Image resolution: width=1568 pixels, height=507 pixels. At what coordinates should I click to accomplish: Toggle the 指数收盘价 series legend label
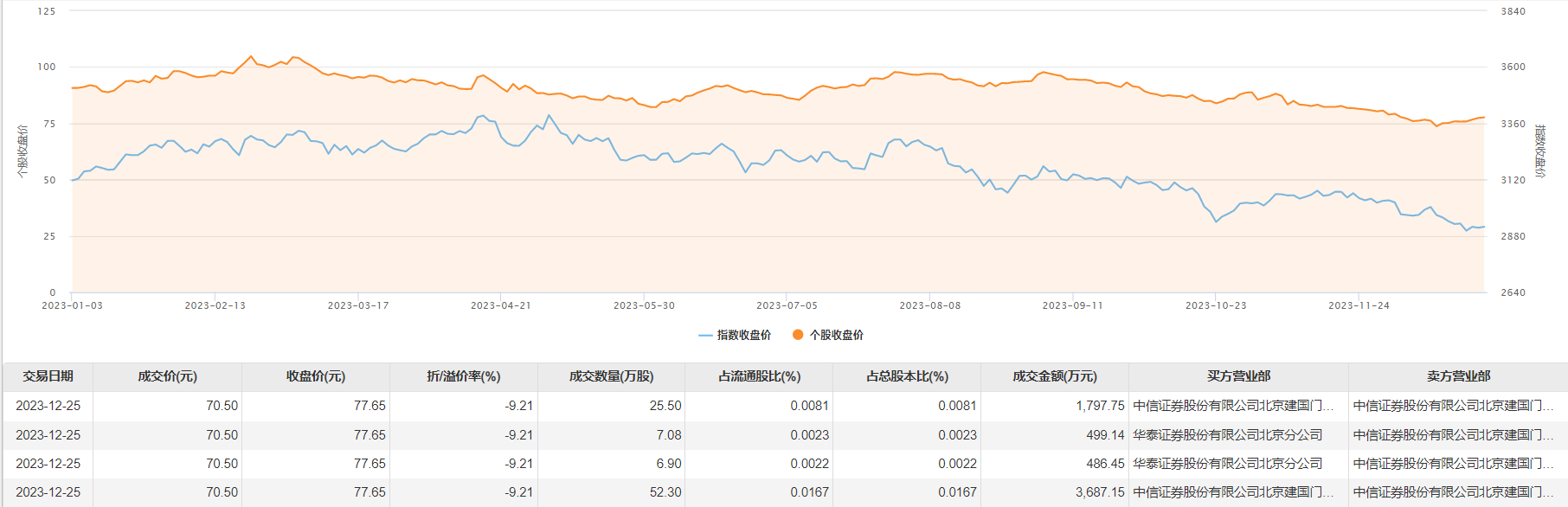point(743,336)
